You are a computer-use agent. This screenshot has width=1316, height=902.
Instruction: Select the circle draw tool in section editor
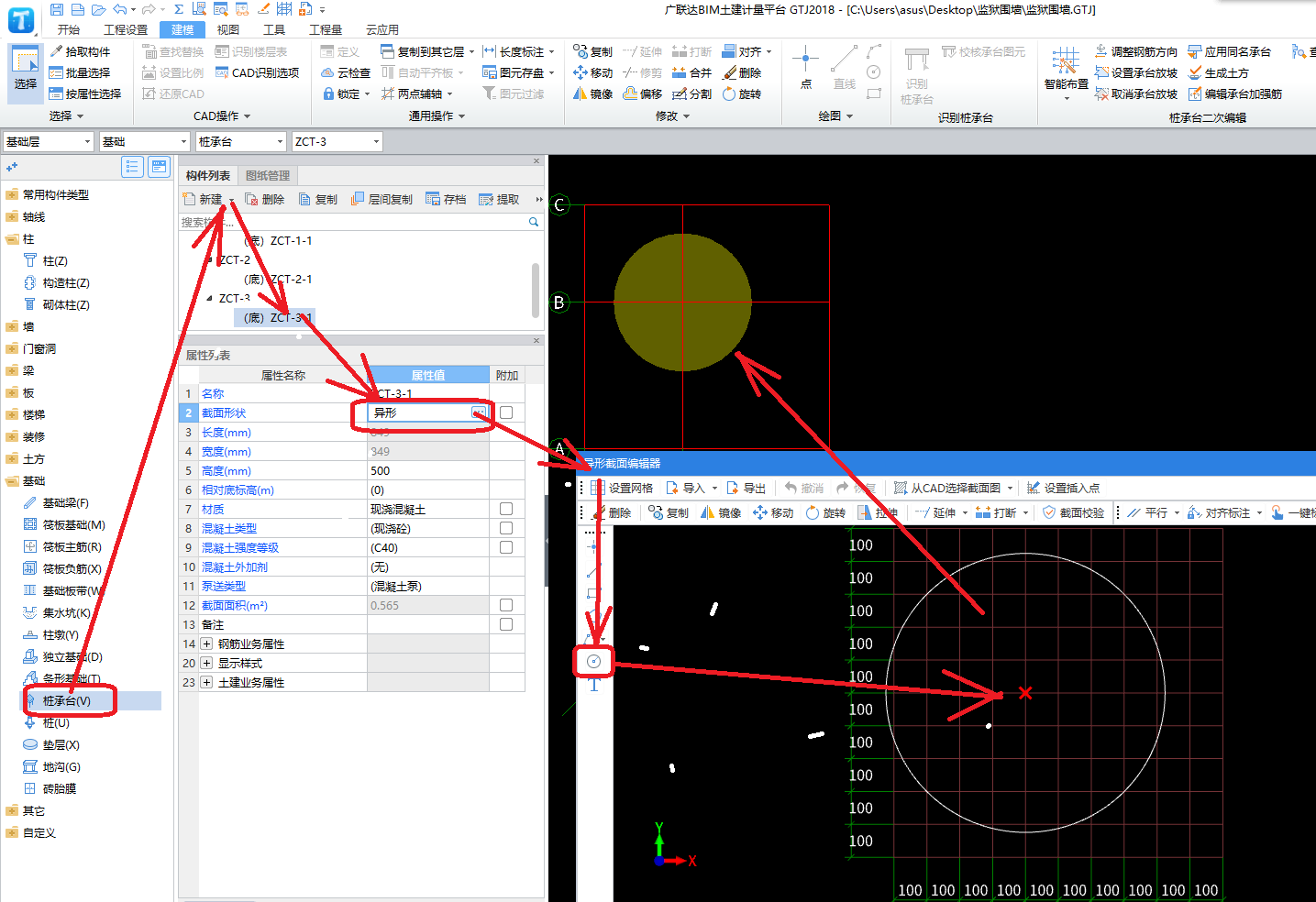(x=593, y=661)
